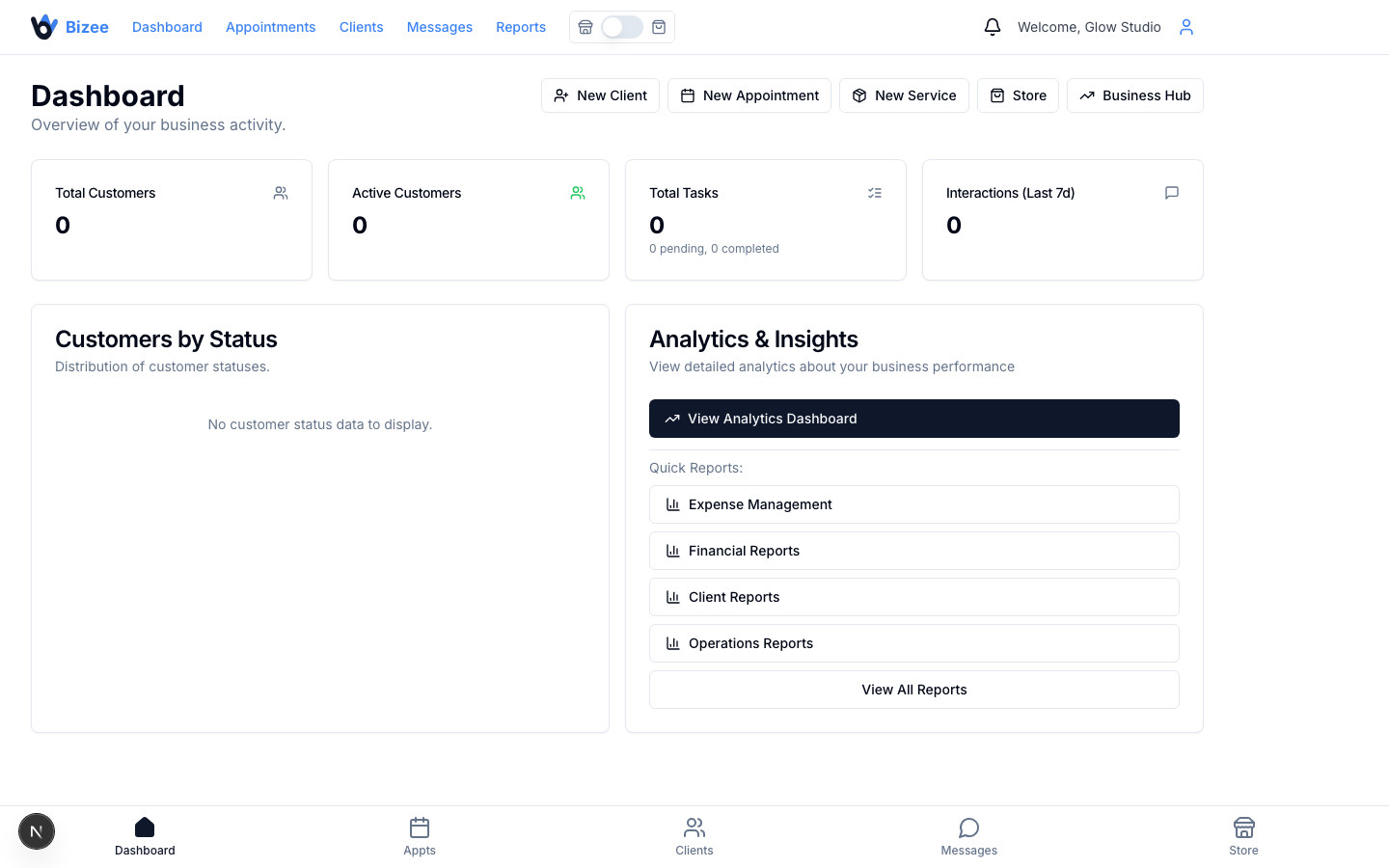The width and height of the screenshot is (1389, 868).
Task: Click the storefront icon left of the toggle
Action: (586, 27)
